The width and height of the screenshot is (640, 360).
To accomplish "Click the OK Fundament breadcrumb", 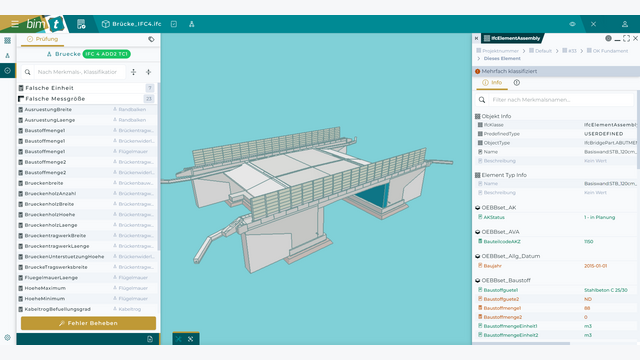I will (607, 51).
